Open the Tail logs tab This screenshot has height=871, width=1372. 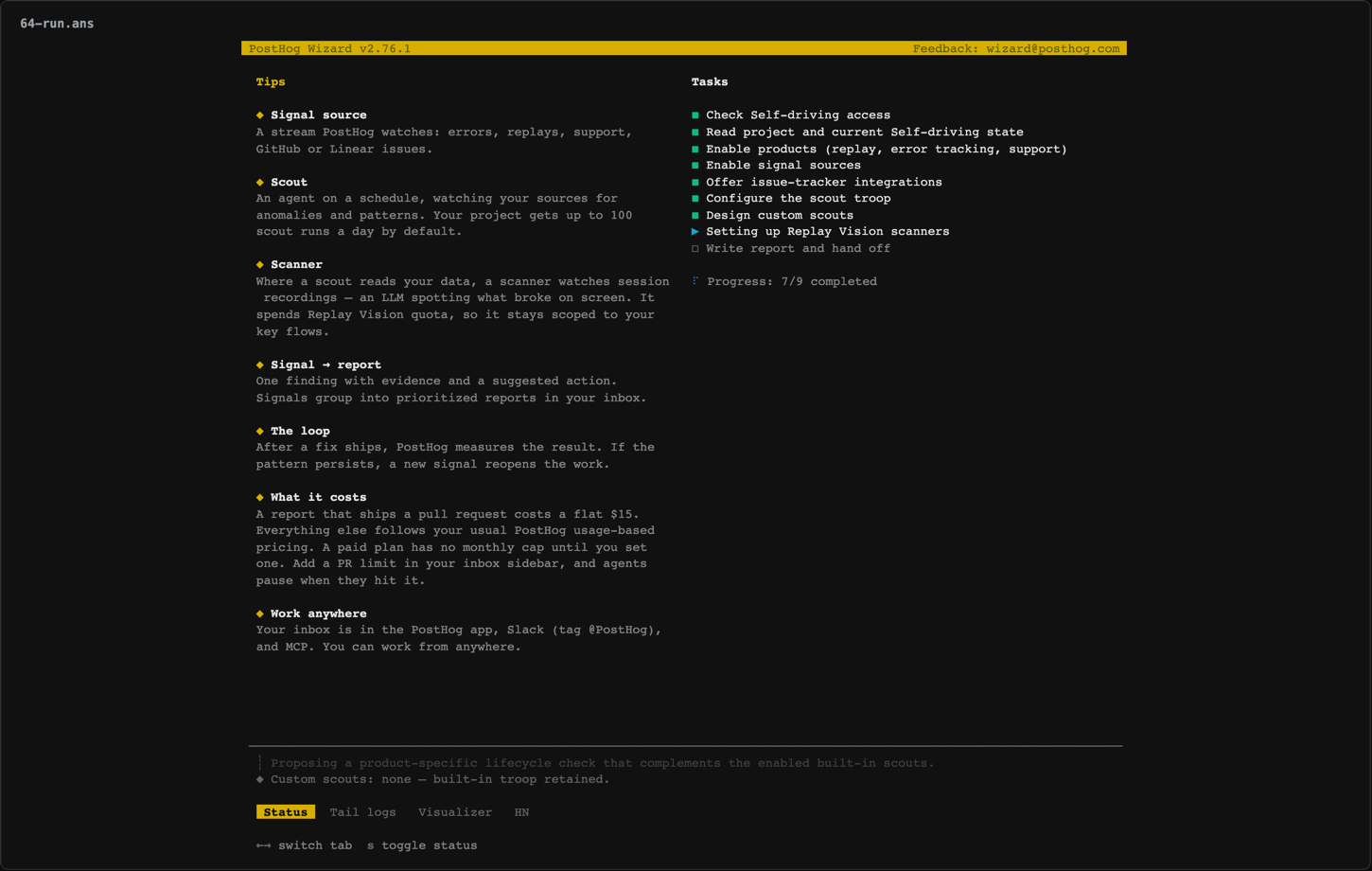[x=362, y=812]
